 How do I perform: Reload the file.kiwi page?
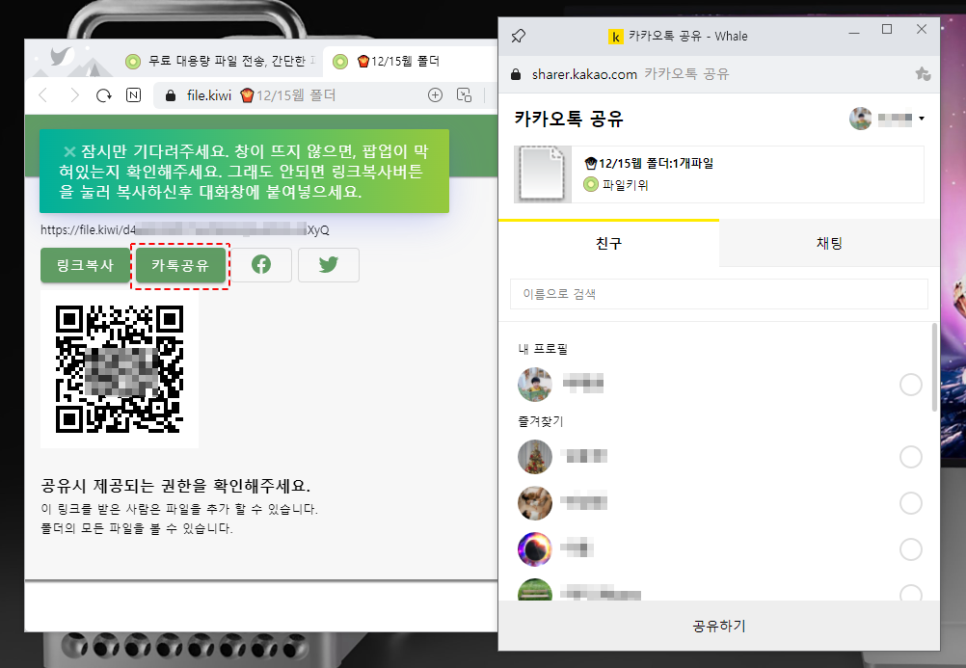click(x=104, y=95)
